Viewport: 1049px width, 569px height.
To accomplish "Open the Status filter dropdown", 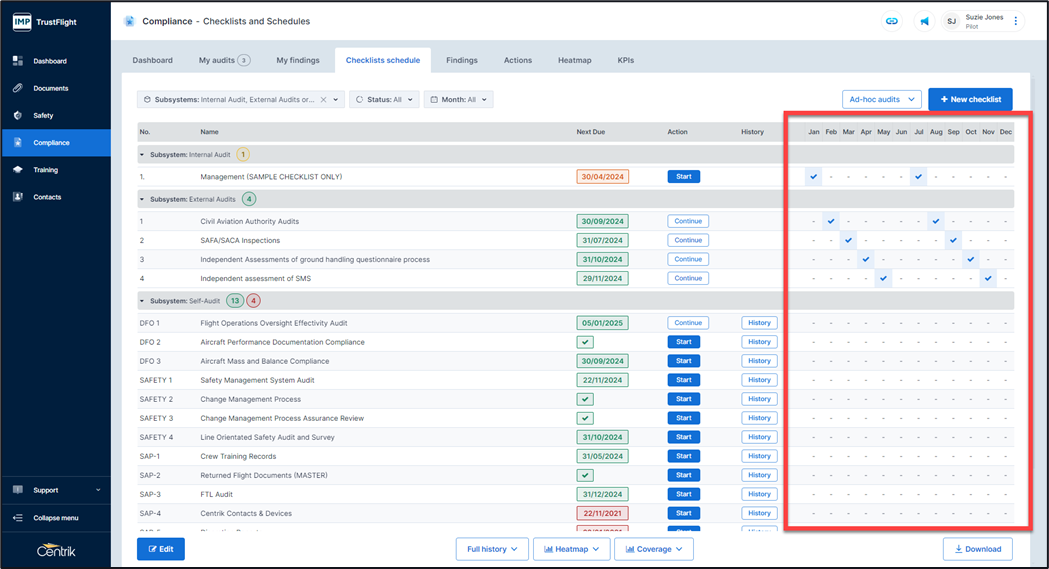I will pos(384,100).
